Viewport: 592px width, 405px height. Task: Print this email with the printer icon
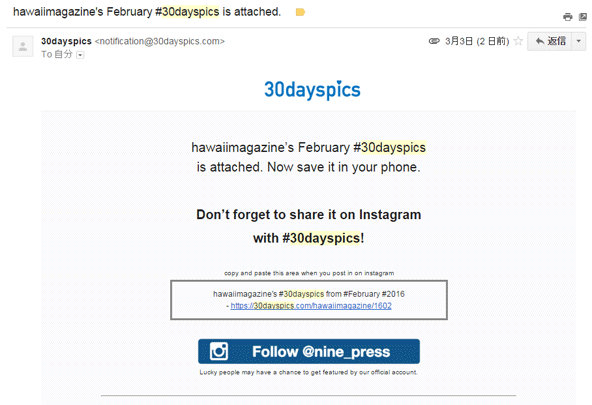coord(567,17)
